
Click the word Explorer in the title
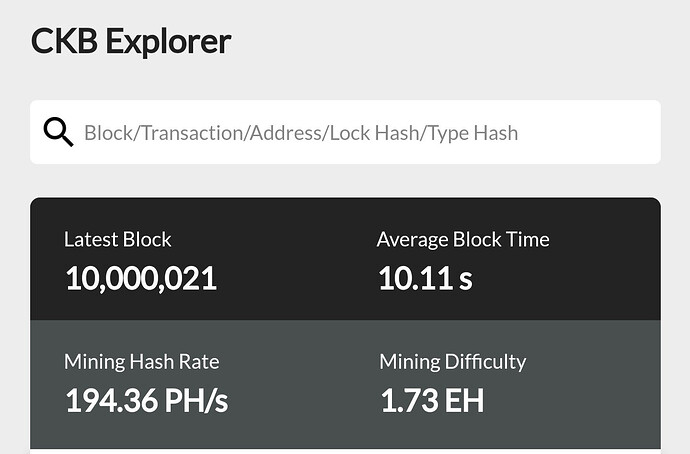pos(168,41)
